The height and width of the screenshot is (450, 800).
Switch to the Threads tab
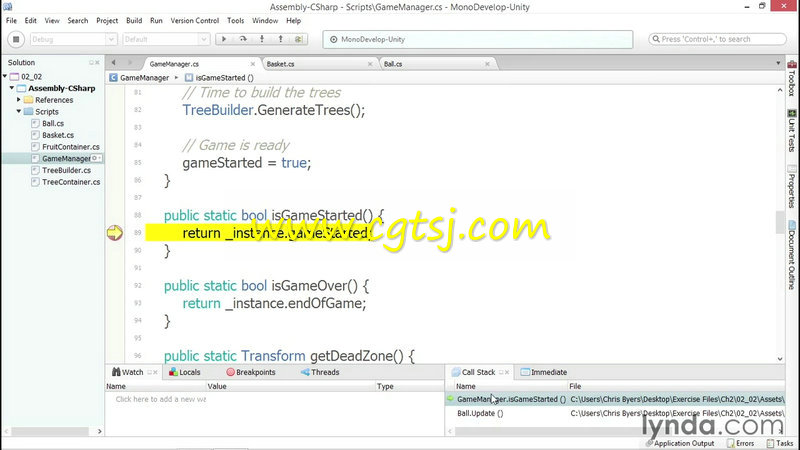click(x=320, y=372)
